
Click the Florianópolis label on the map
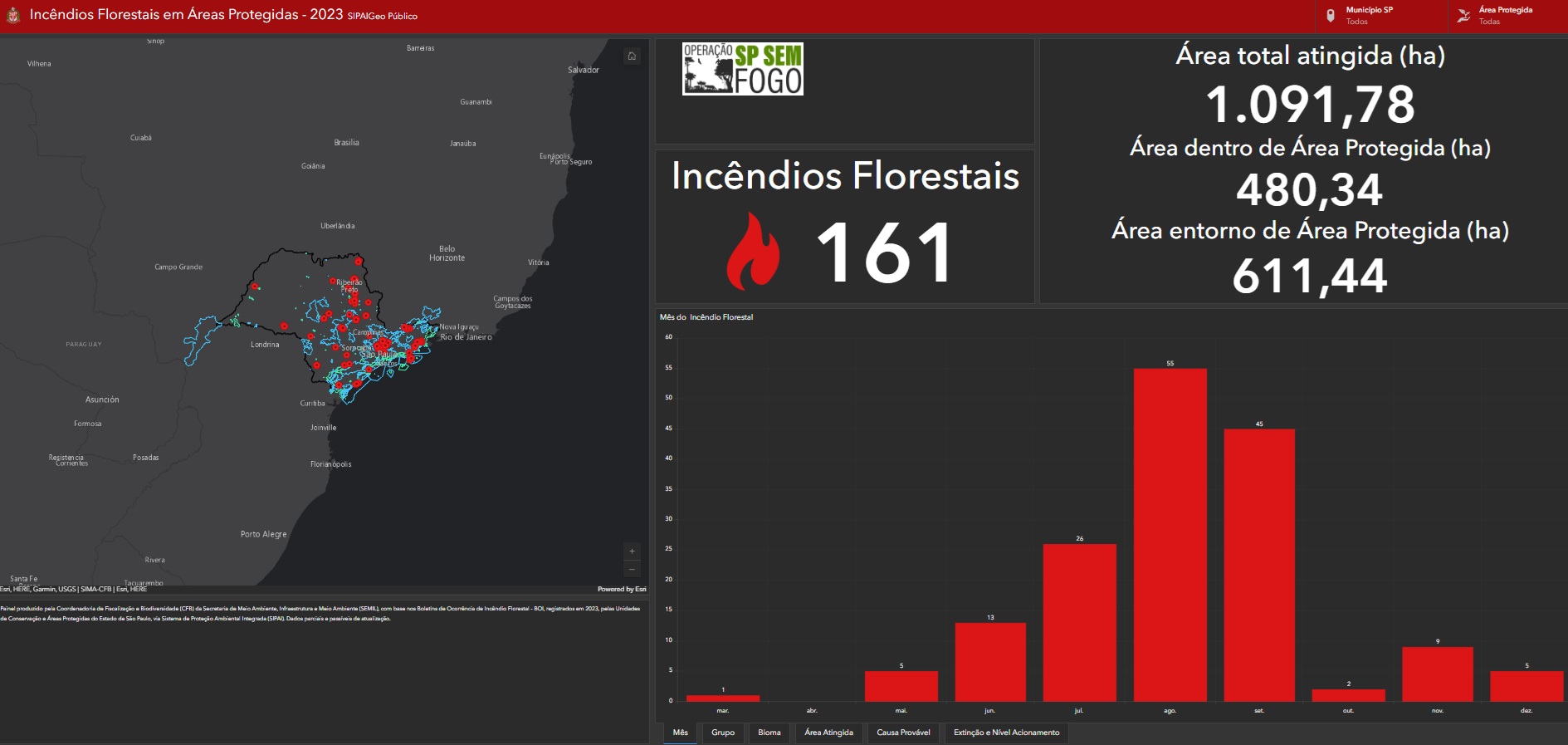point(330,464)
